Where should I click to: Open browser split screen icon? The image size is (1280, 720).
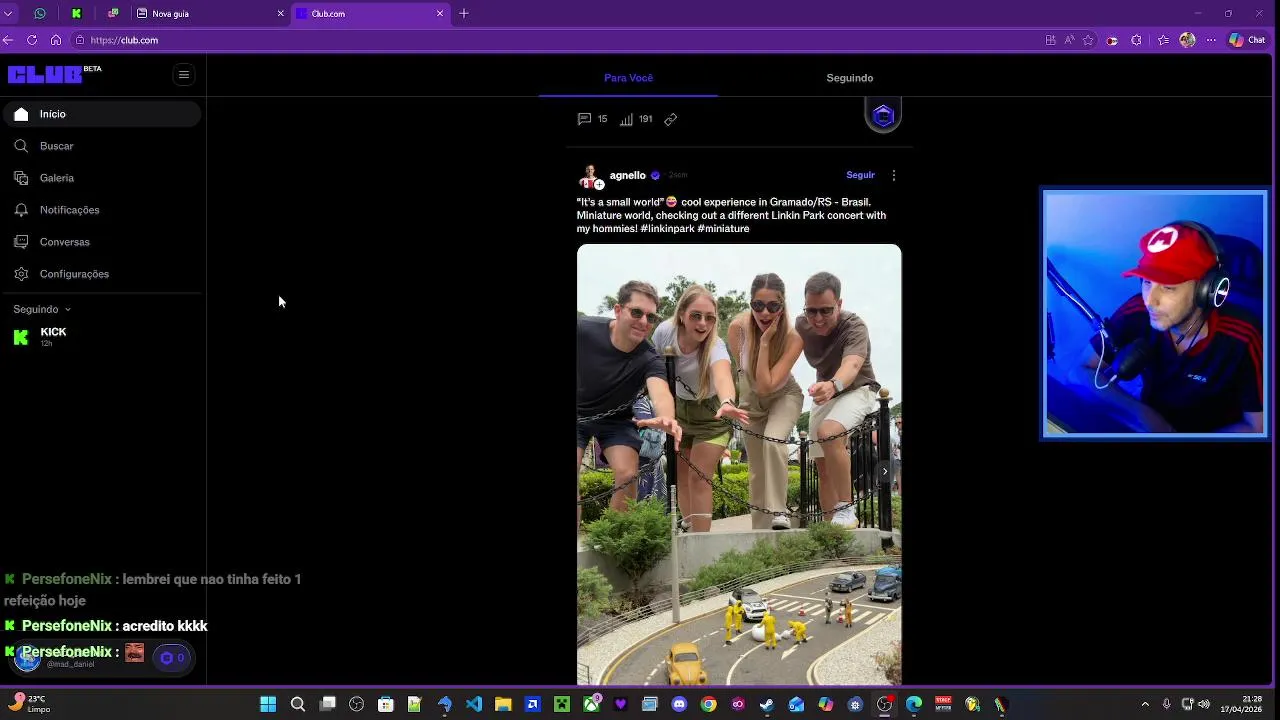tap(1050, 40)
